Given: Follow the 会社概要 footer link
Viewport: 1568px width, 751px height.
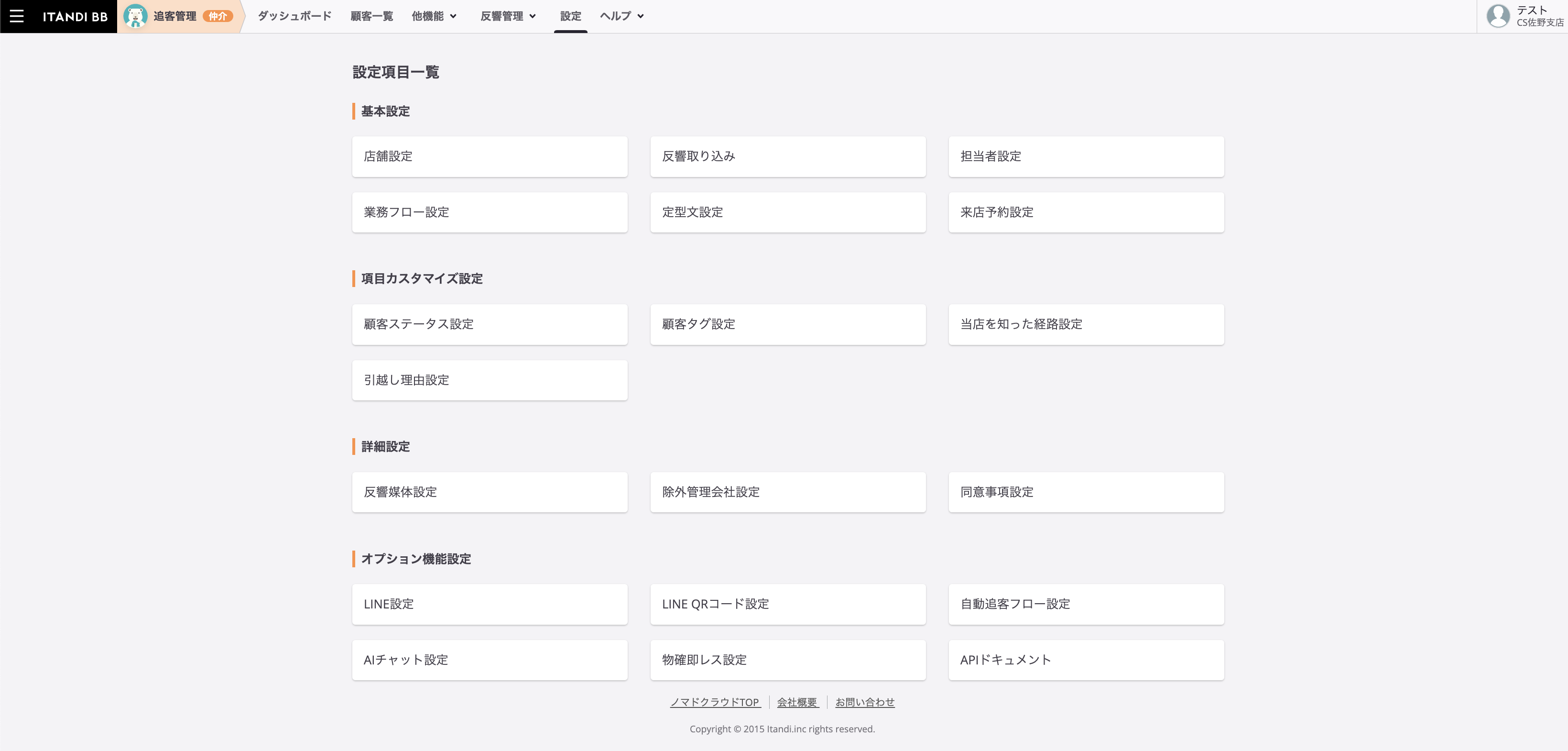Looking at the screenshot, I should 798,702.
